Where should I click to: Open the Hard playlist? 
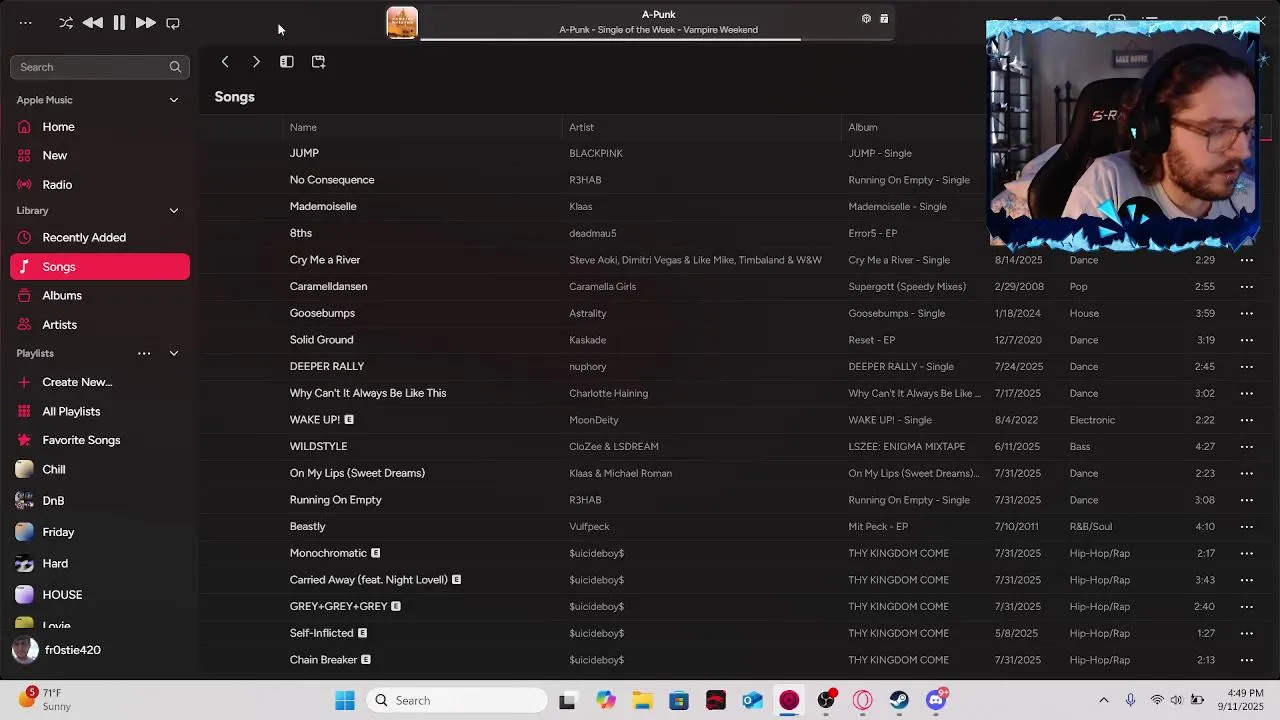tap(99, 564)
